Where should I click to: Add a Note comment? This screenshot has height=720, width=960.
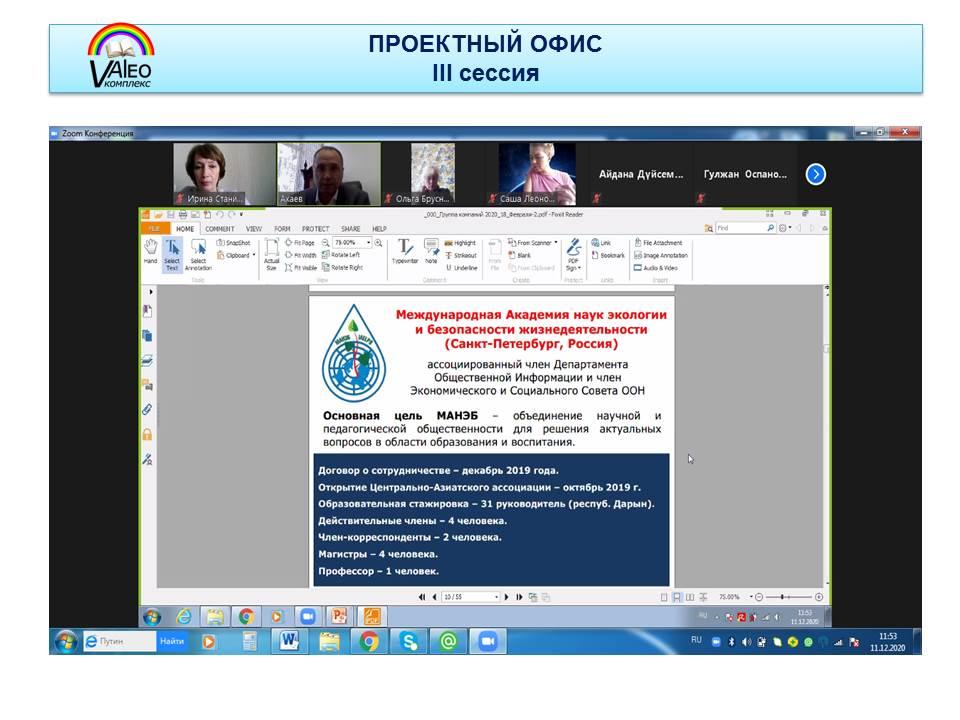coord(431,252)
